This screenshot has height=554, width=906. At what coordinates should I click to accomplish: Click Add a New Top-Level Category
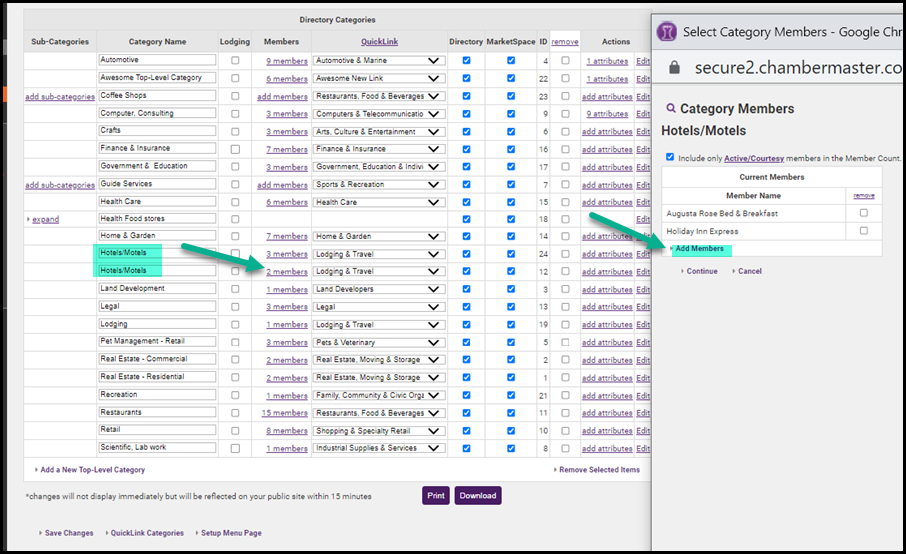tap(92, 469)
